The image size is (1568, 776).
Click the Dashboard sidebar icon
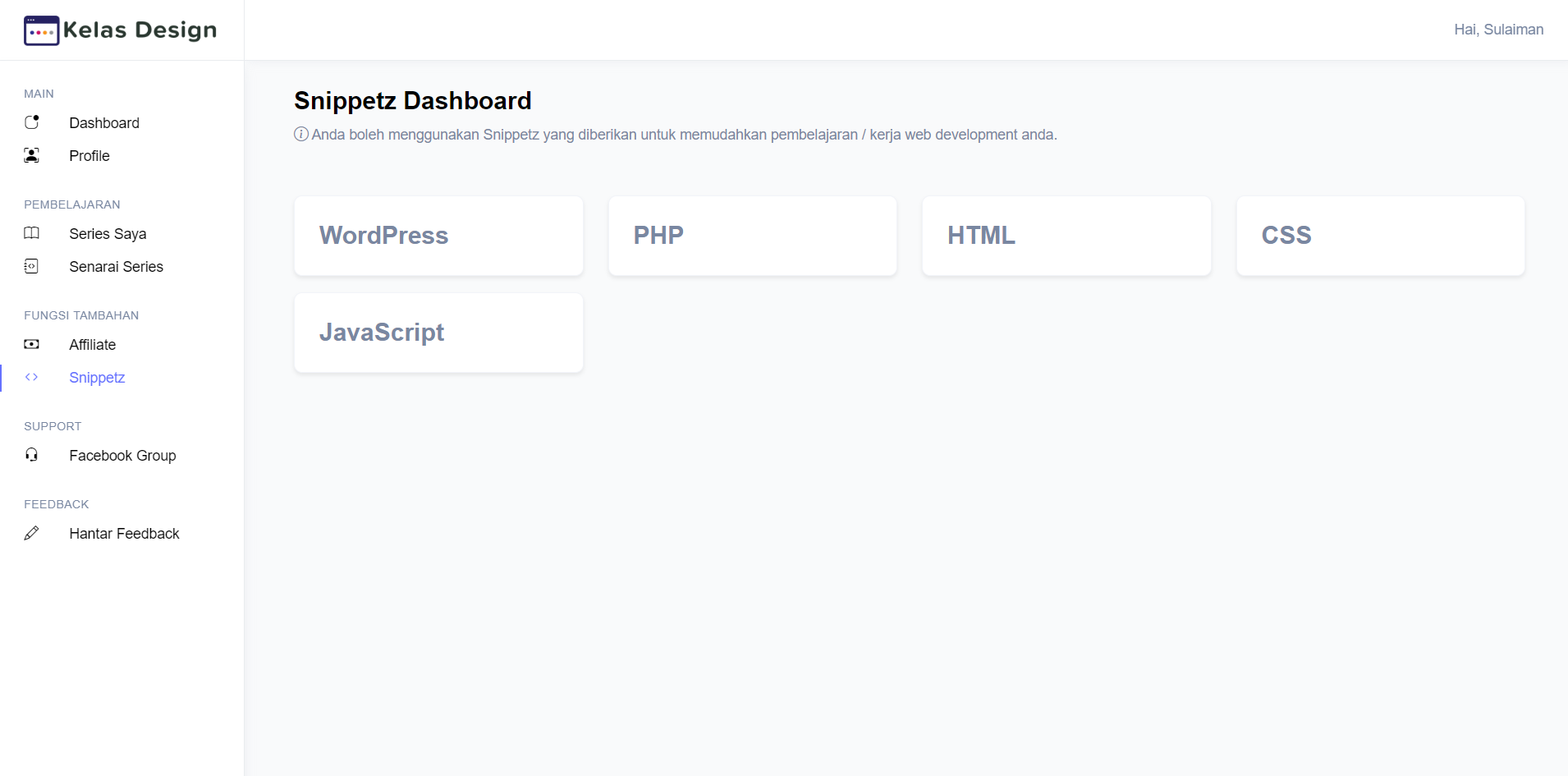point(32,122)
